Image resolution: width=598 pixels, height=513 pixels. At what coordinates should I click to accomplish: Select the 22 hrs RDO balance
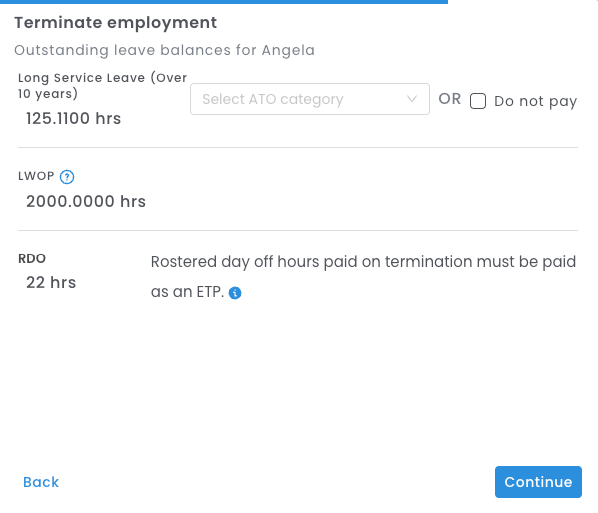tap(51, 283)
